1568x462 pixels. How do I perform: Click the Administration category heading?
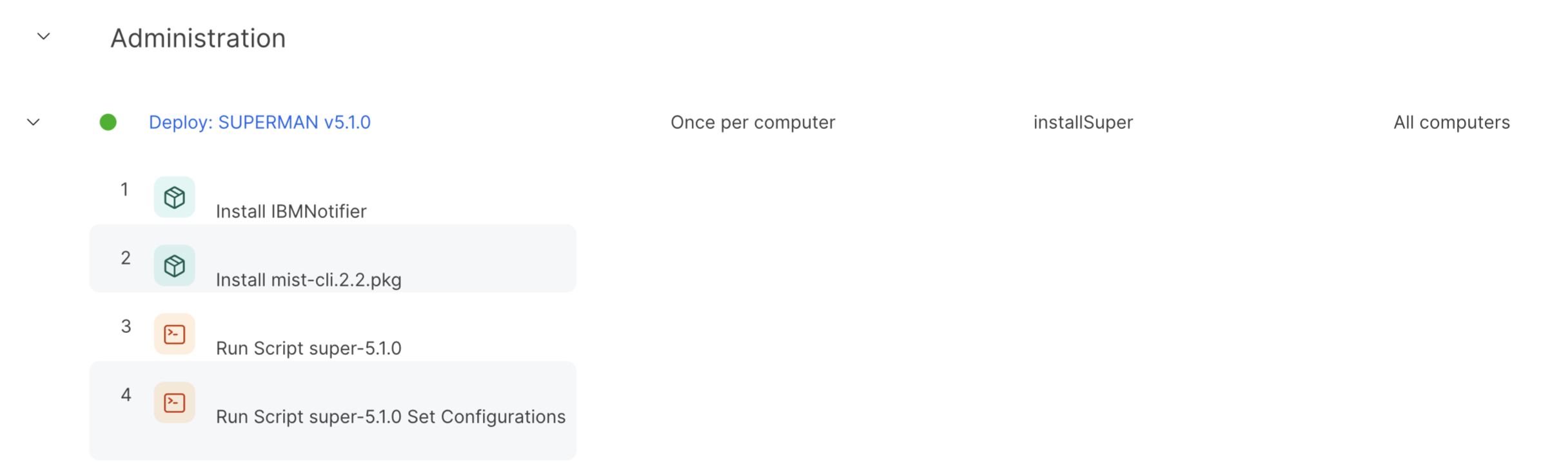pyautogui.click(x=198, y=38)
